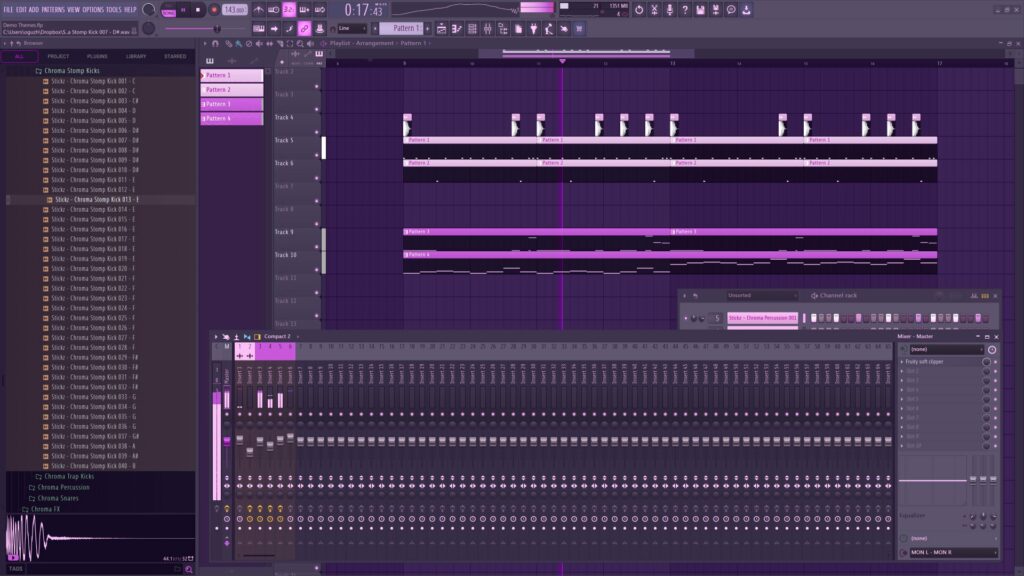Image resolution: width=1024 pixels, height=576 pixels.
Task: Mute the Stickz Chroma Percussion channel
Action: point(686,318)
